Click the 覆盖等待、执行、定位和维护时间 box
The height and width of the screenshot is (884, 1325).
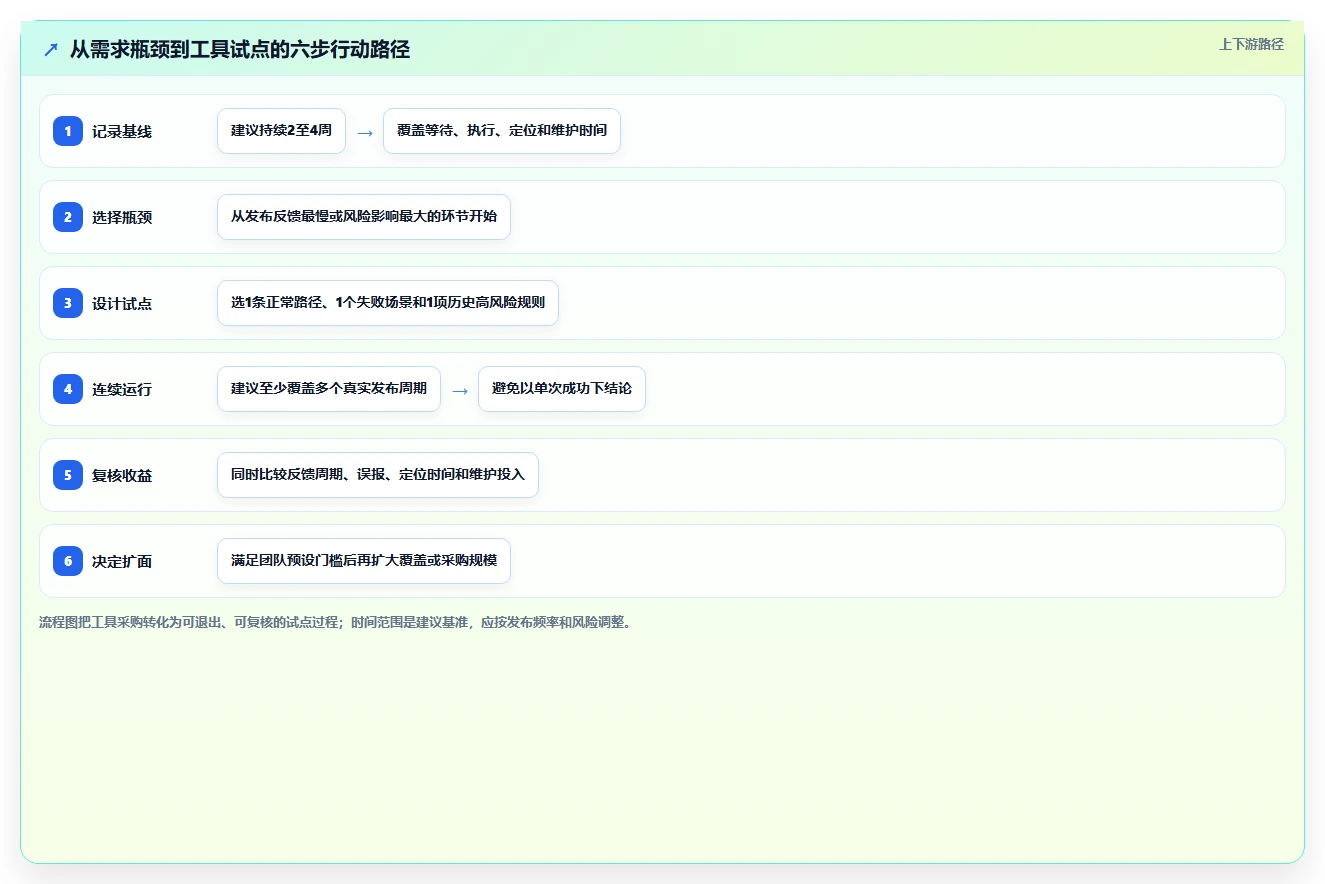click(x=502, y=131)
